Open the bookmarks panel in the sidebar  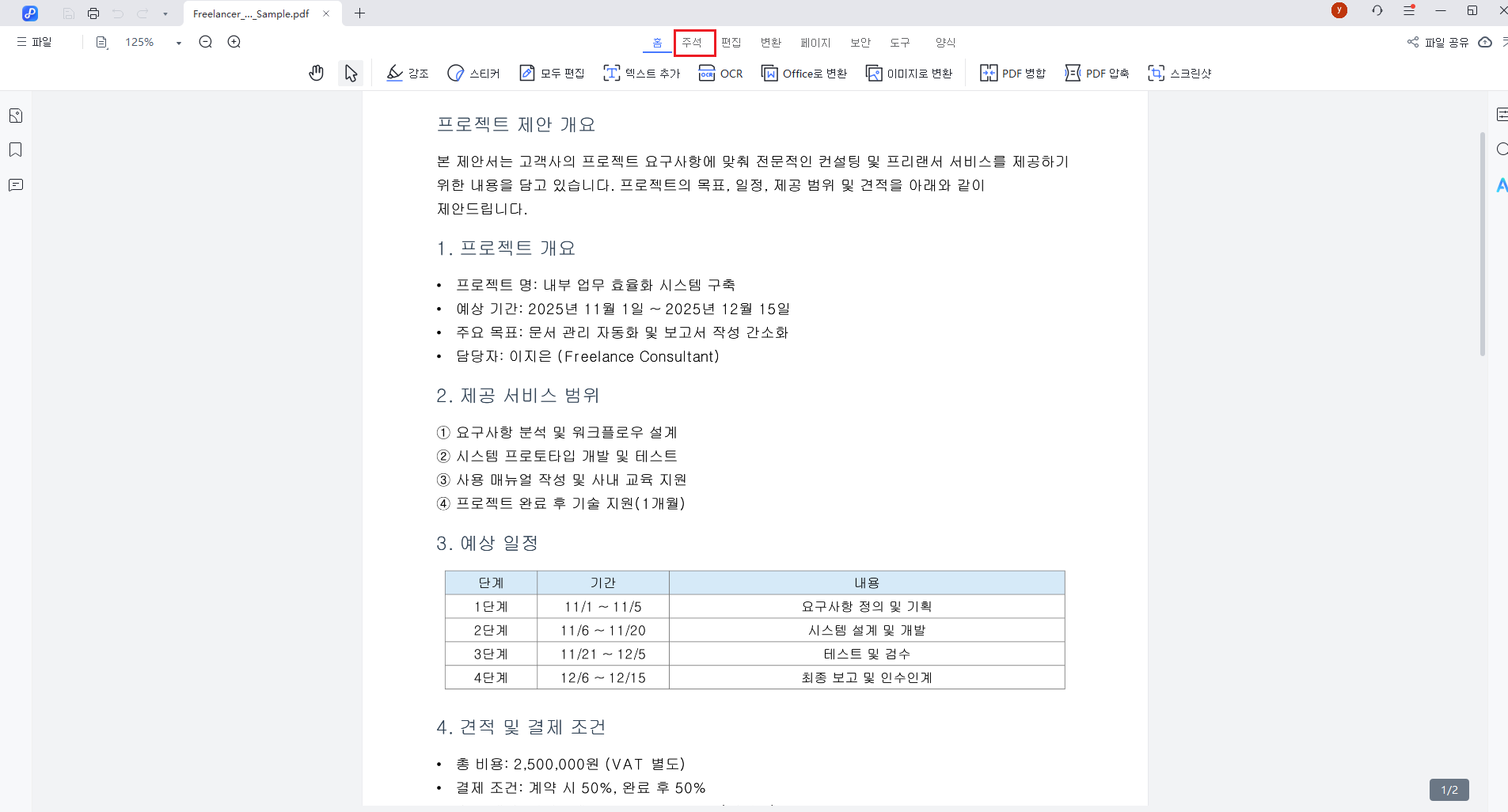point(14,150)
